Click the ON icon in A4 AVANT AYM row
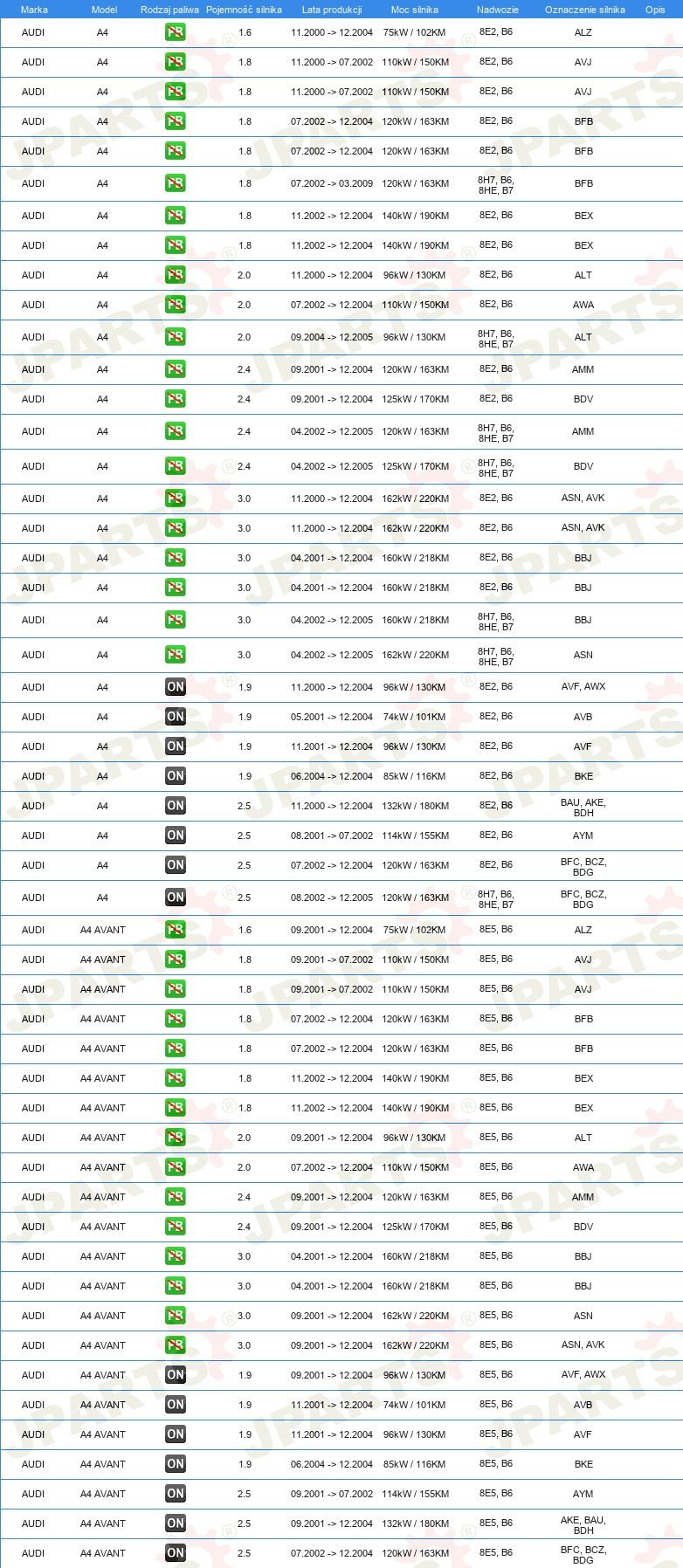Viewport: 683px width, 1568px height. (x=176, y=1494)
